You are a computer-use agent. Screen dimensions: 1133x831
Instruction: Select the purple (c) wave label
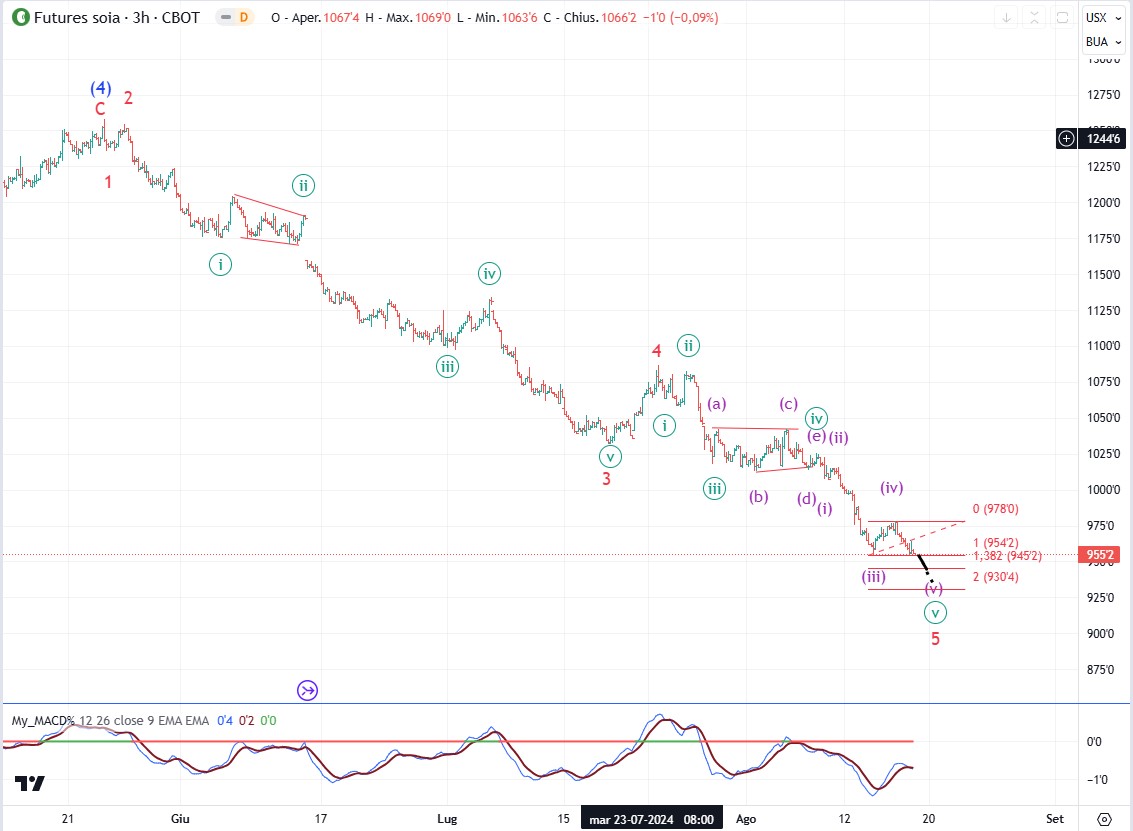(x=788, y=404)
